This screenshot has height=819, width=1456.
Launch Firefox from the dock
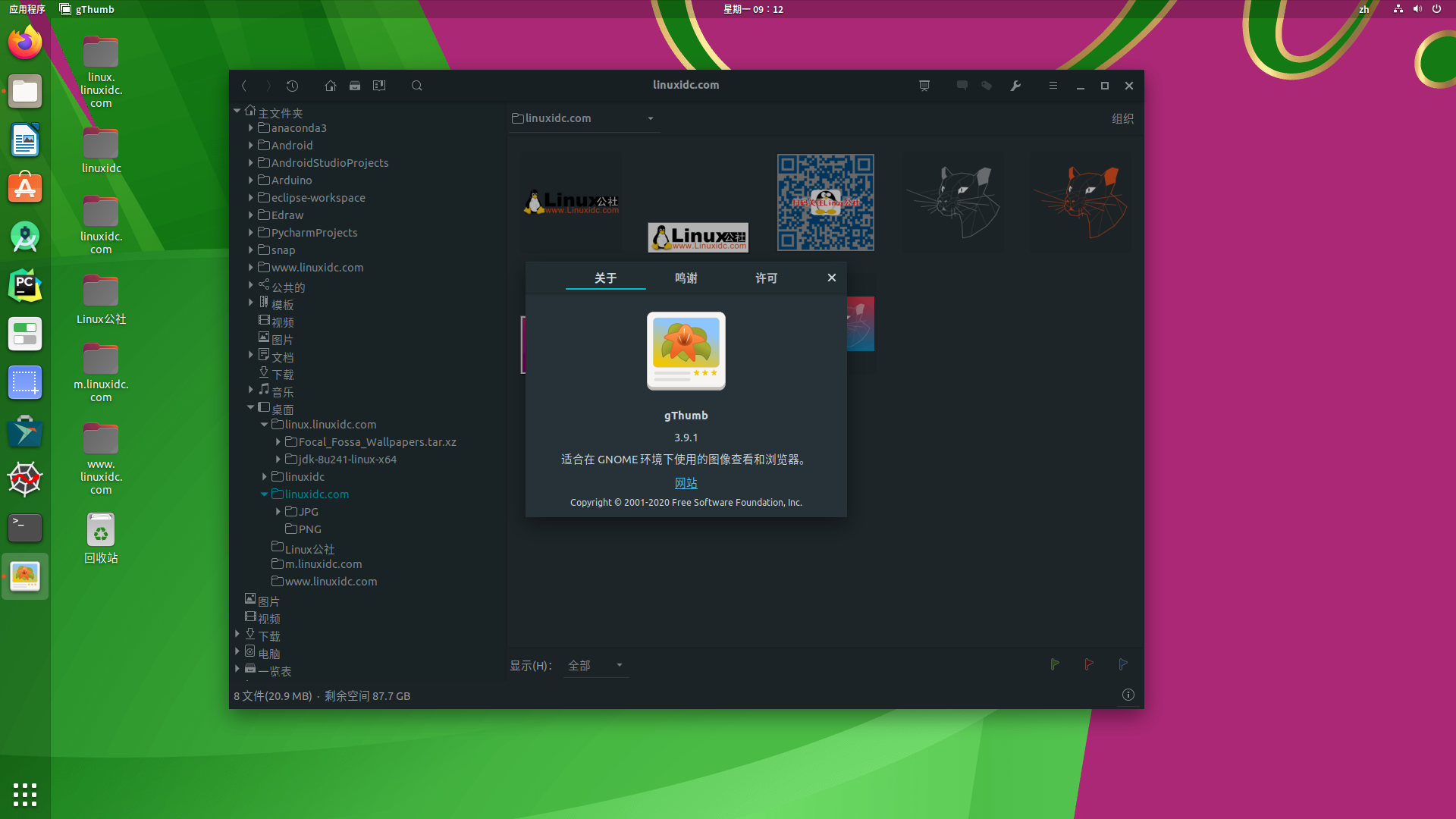click(x=25, y=42)
